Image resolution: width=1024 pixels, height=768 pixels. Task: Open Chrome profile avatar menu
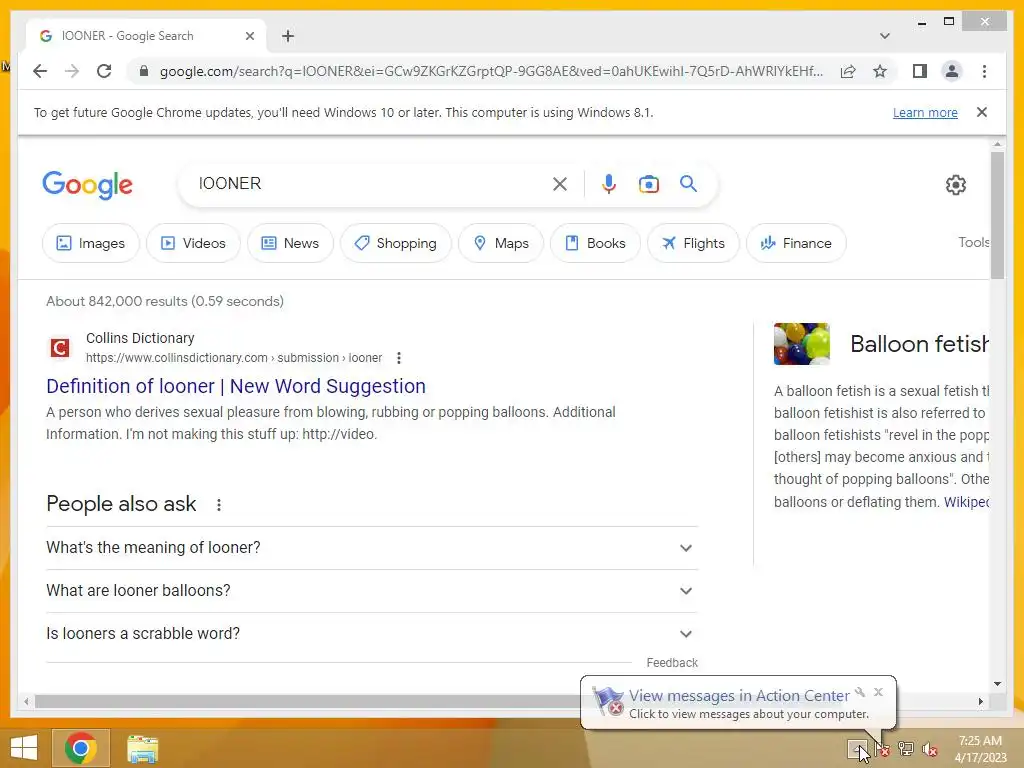952,71
